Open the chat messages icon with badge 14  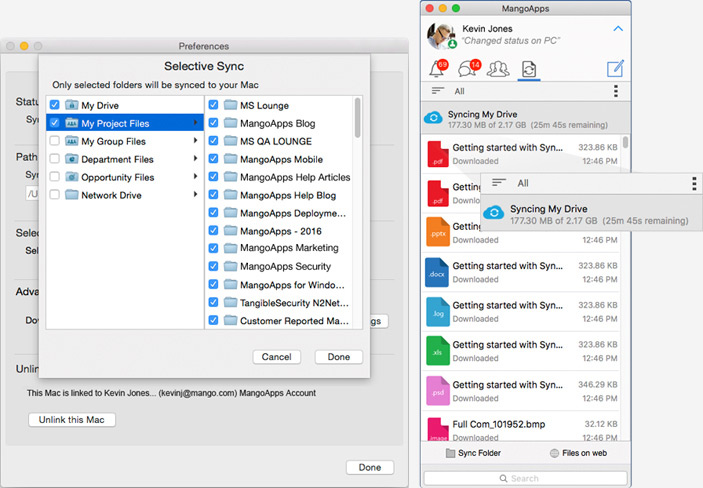tap(469, 69)
